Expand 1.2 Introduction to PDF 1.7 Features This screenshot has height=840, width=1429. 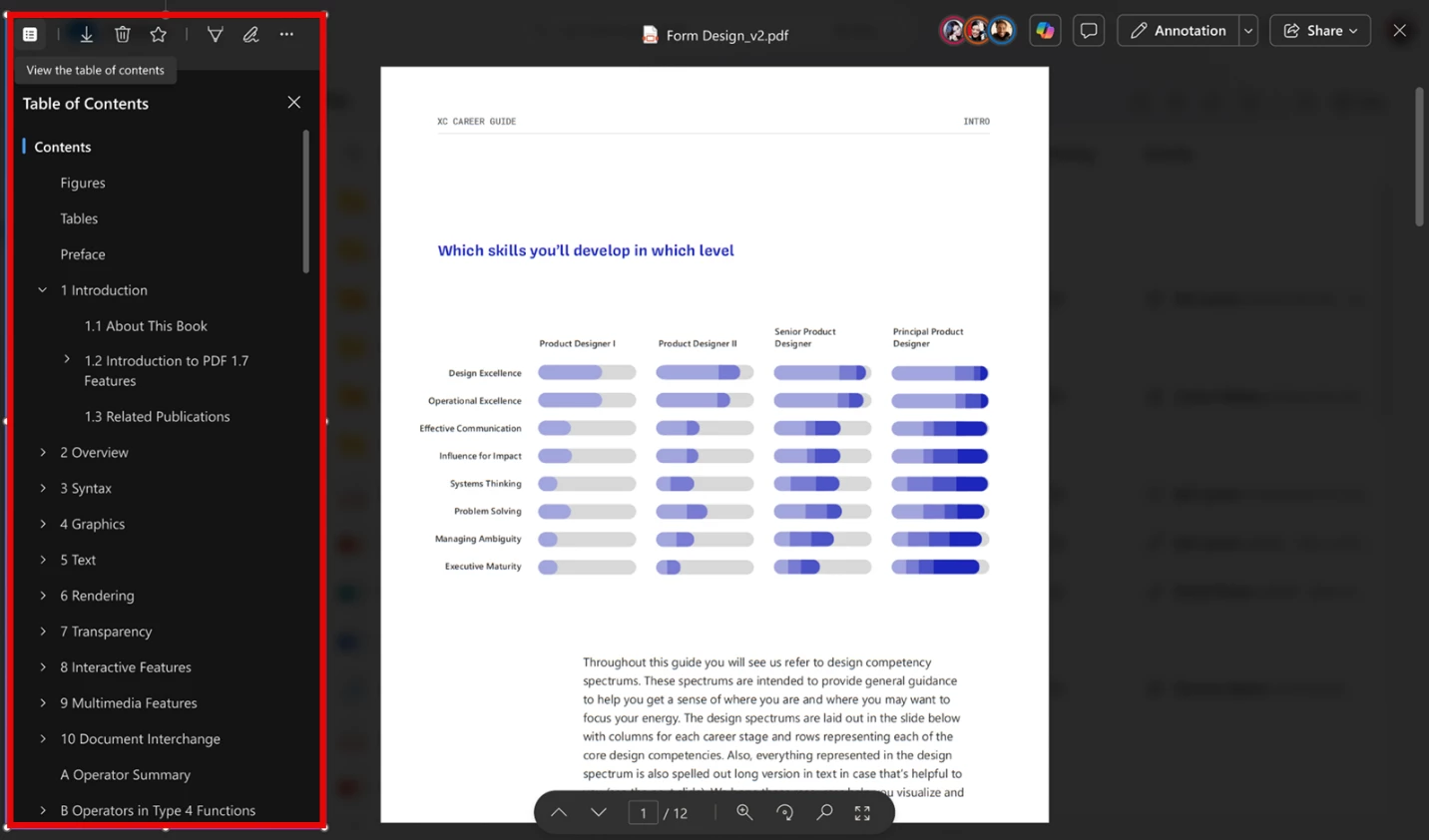click(67, 360)
